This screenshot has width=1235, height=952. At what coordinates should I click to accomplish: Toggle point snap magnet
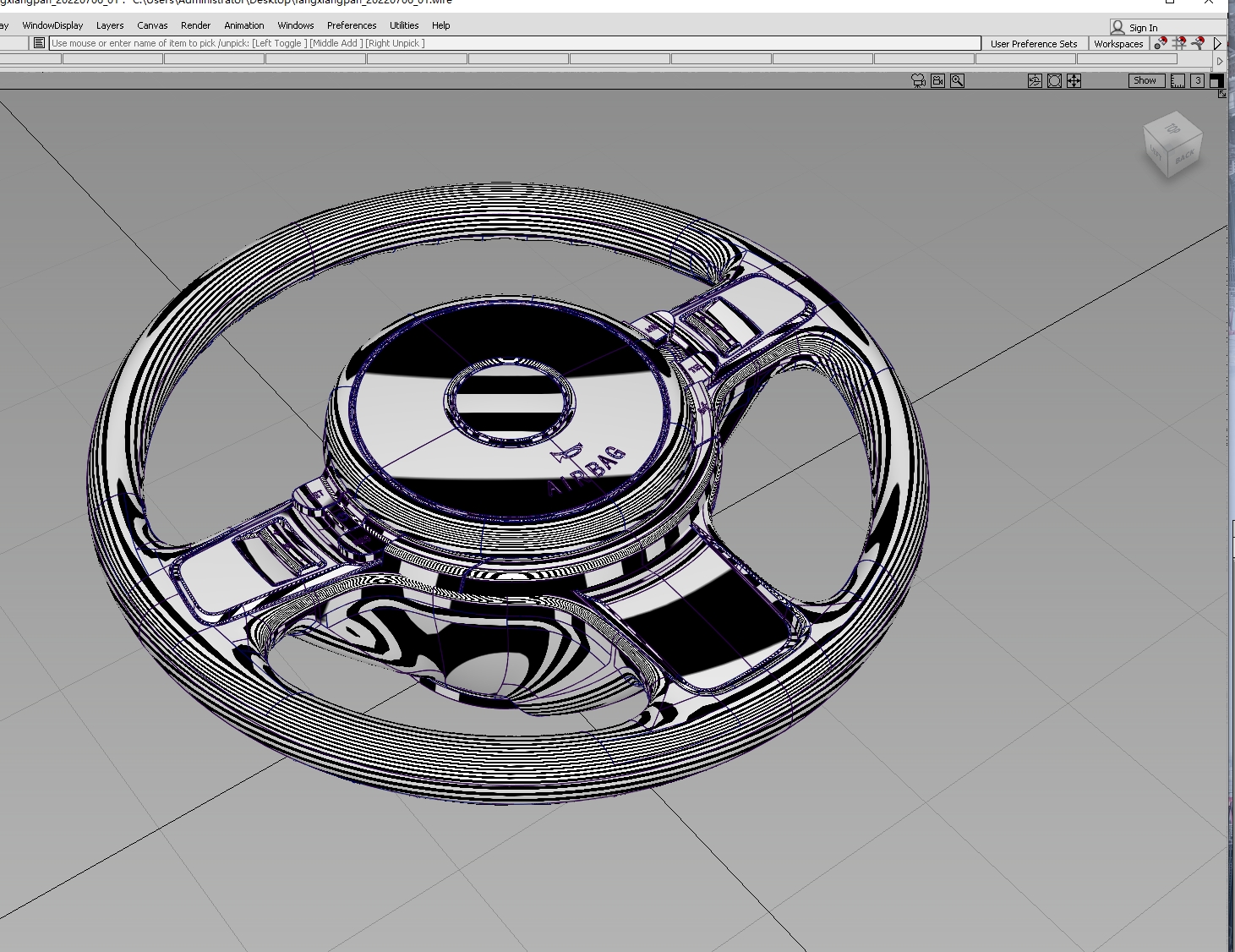[x=1161, y=43]
